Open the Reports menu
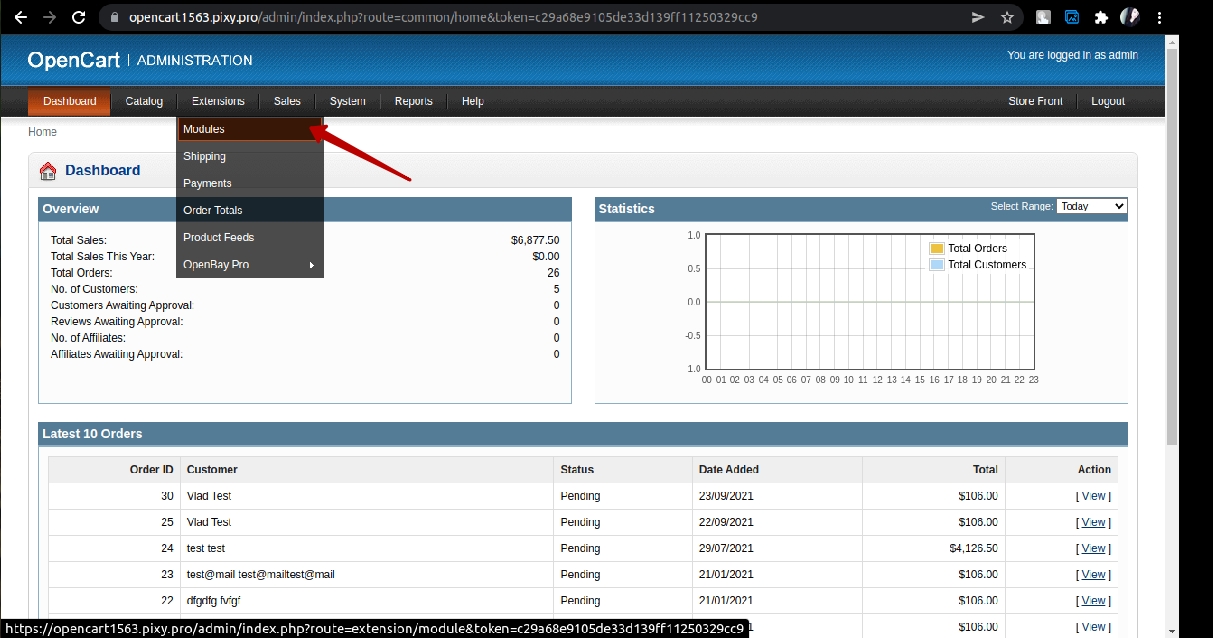Screen dimensions: 1213x638 pyautogui.click(x=413, y=101)
